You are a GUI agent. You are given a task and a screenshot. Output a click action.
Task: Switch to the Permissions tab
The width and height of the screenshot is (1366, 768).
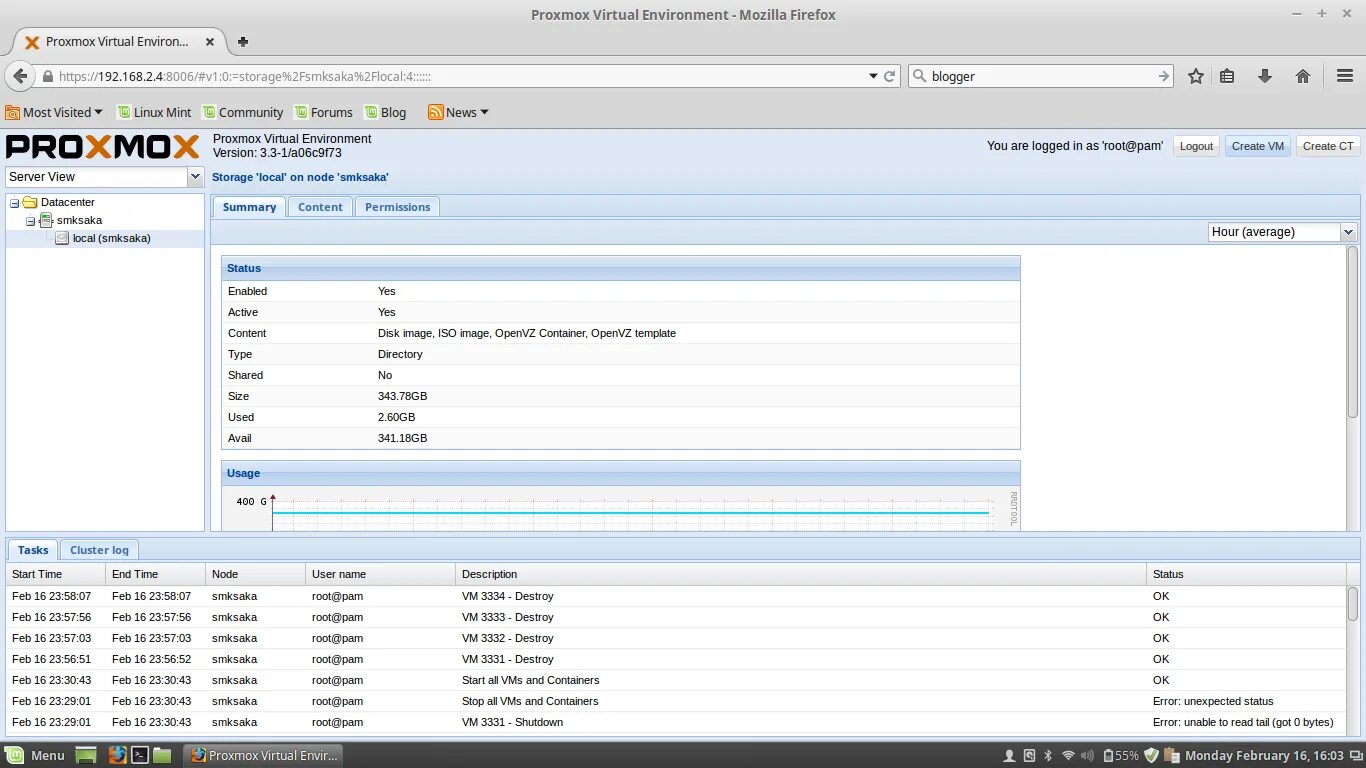point(397,207)
